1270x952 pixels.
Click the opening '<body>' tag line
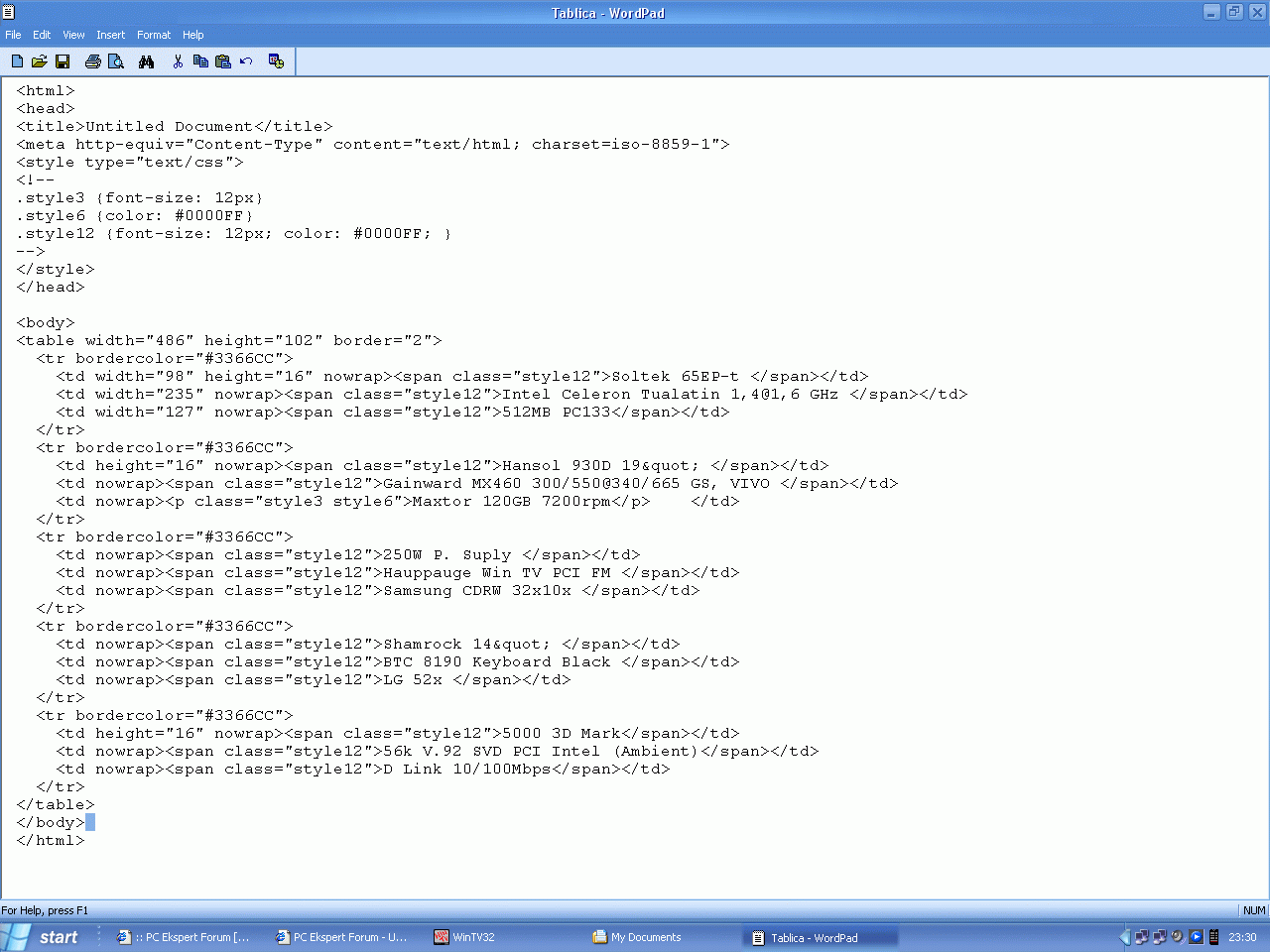[46, 323]
